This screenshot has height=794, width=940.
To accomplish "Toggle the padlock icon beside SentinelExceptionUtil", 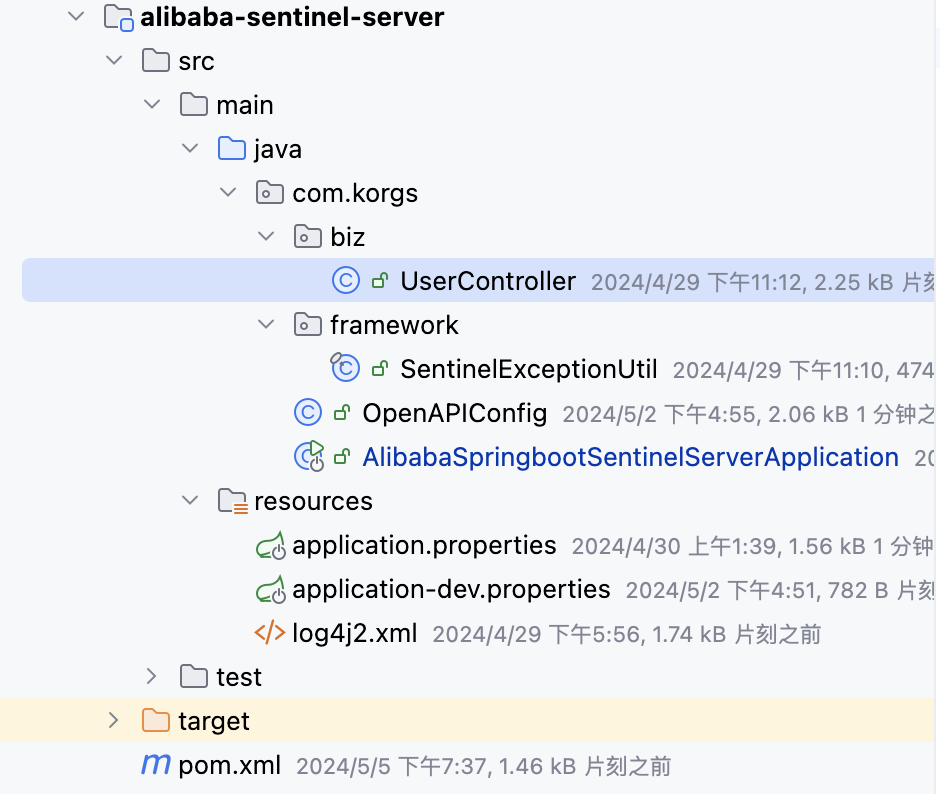I will pyautogui.click(x=378, y=368).
